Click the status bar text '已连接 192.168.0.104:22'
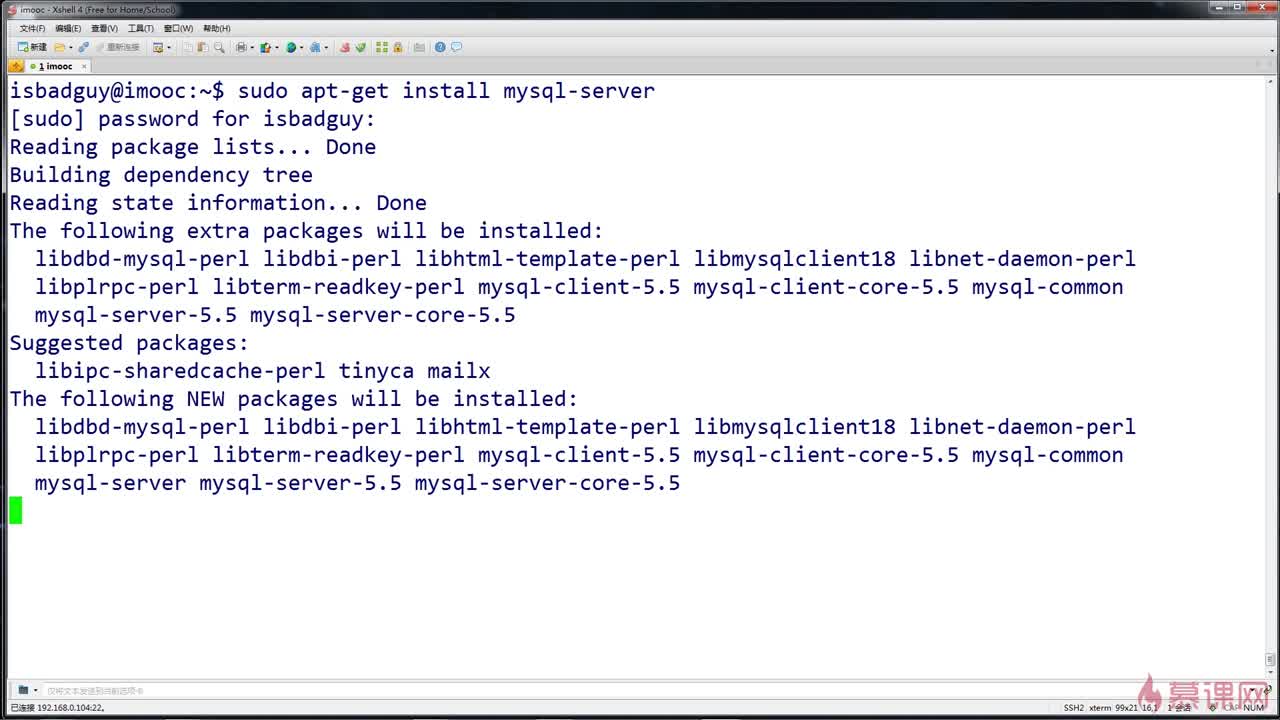 point(58,708)
